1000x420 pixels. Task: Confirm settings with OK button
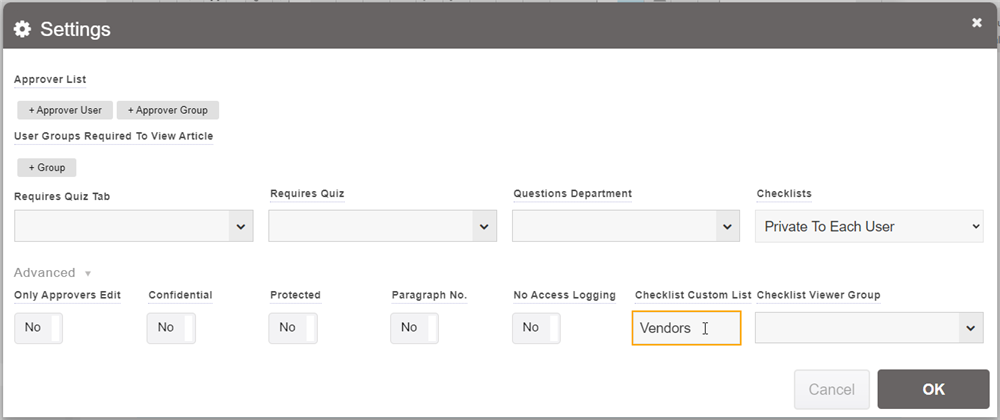click(x=932, y=389)
